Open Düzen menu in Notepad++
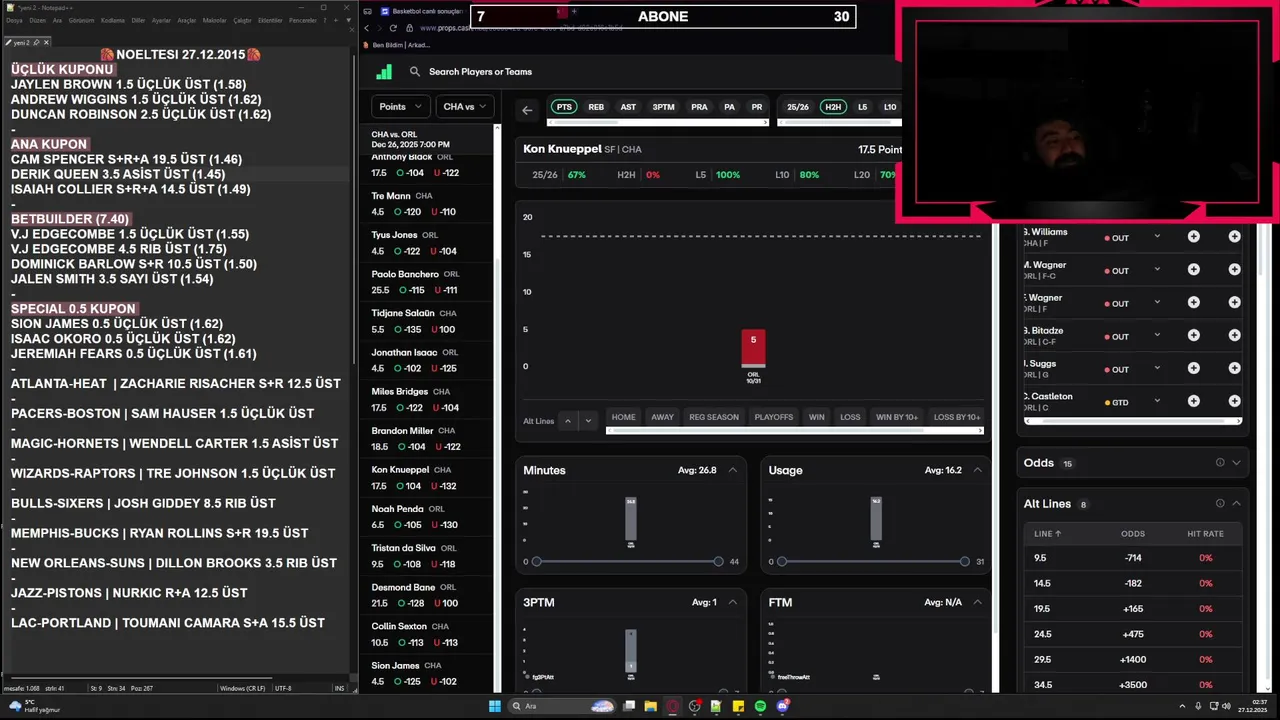This screenshot has height=720, width=1280. coord(37,20)
